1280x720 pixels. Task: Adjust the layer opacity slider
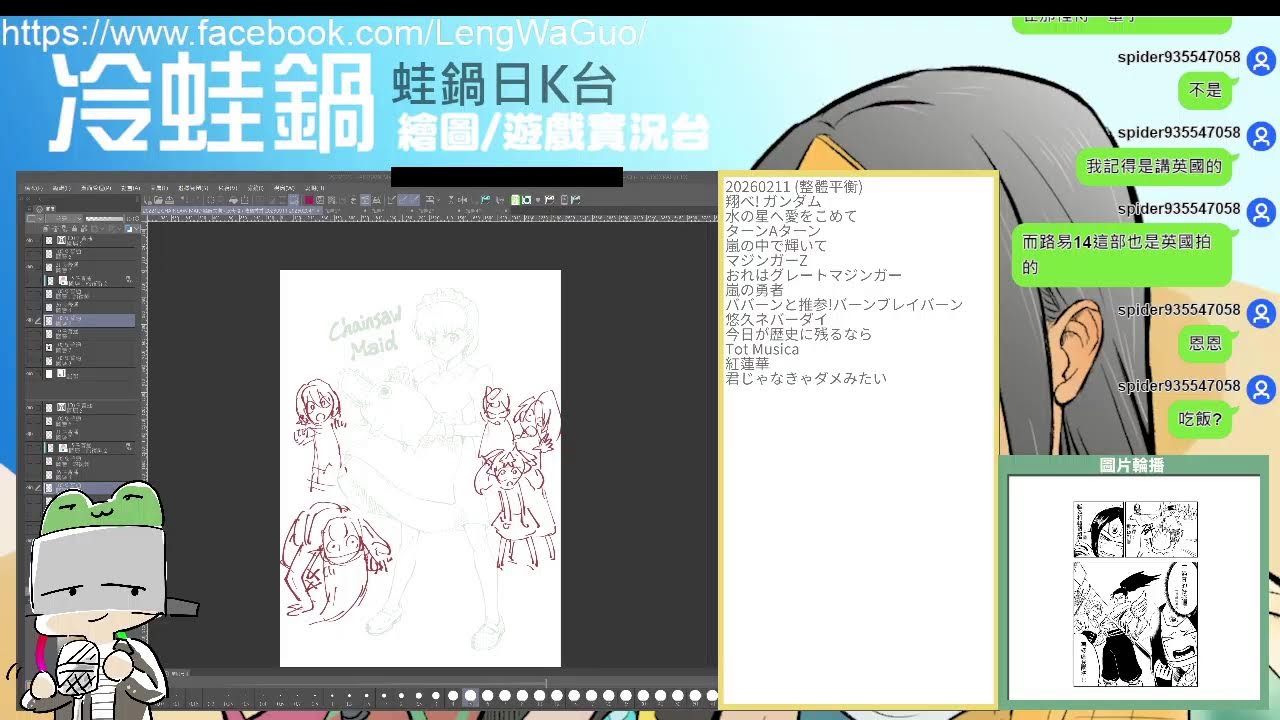pos(104,218)
